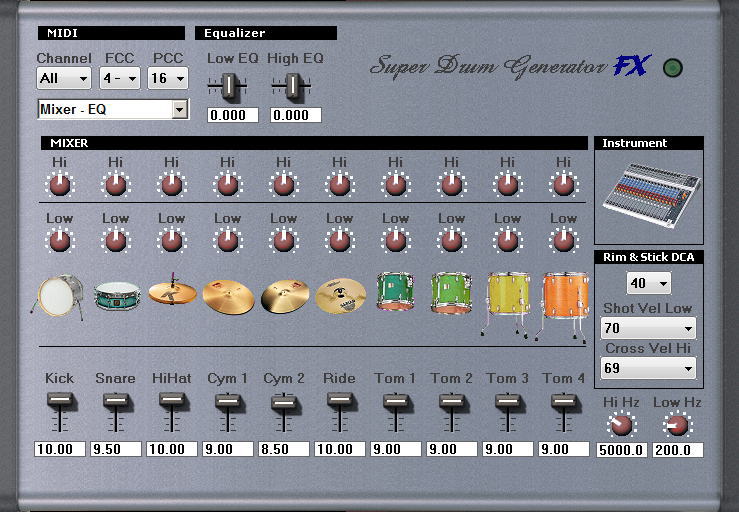Click the Ride channel Low knob
This screenshot has height=512, width=739.
pyautogui.click(x=339, y=240)
